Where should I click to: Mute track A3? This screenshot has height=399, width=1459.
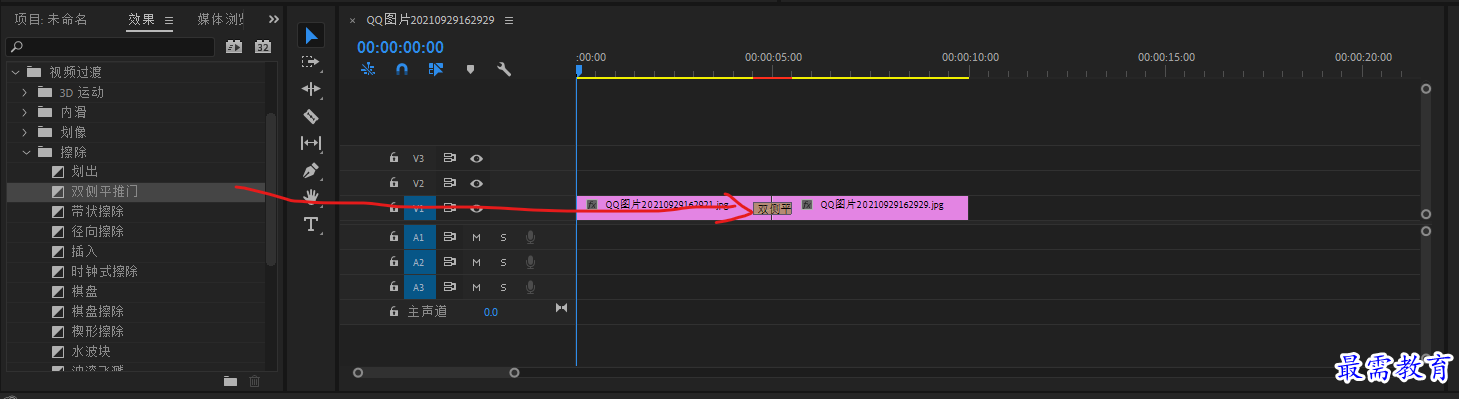tap(477, 287)
